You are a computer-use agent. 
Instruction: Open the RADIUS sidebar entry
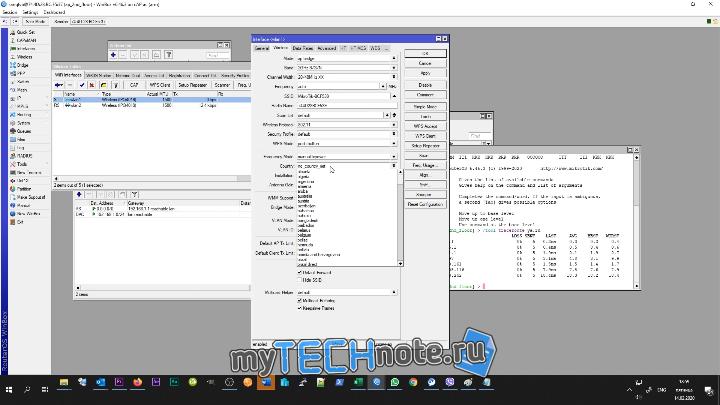coord(24,156)
